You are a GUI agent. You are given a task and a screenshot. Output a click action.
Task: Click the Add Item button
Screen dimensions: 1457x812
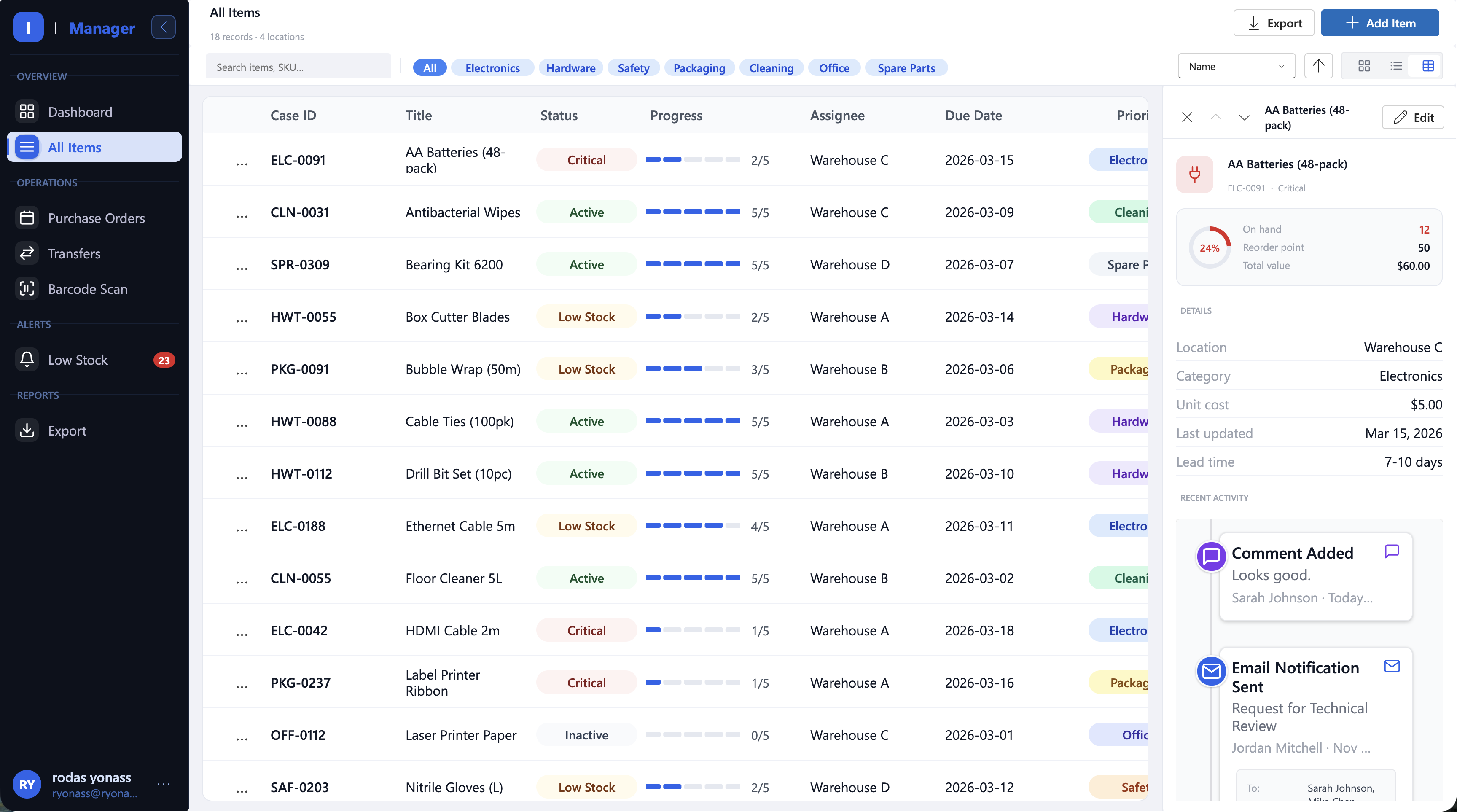click(1379, 23)
